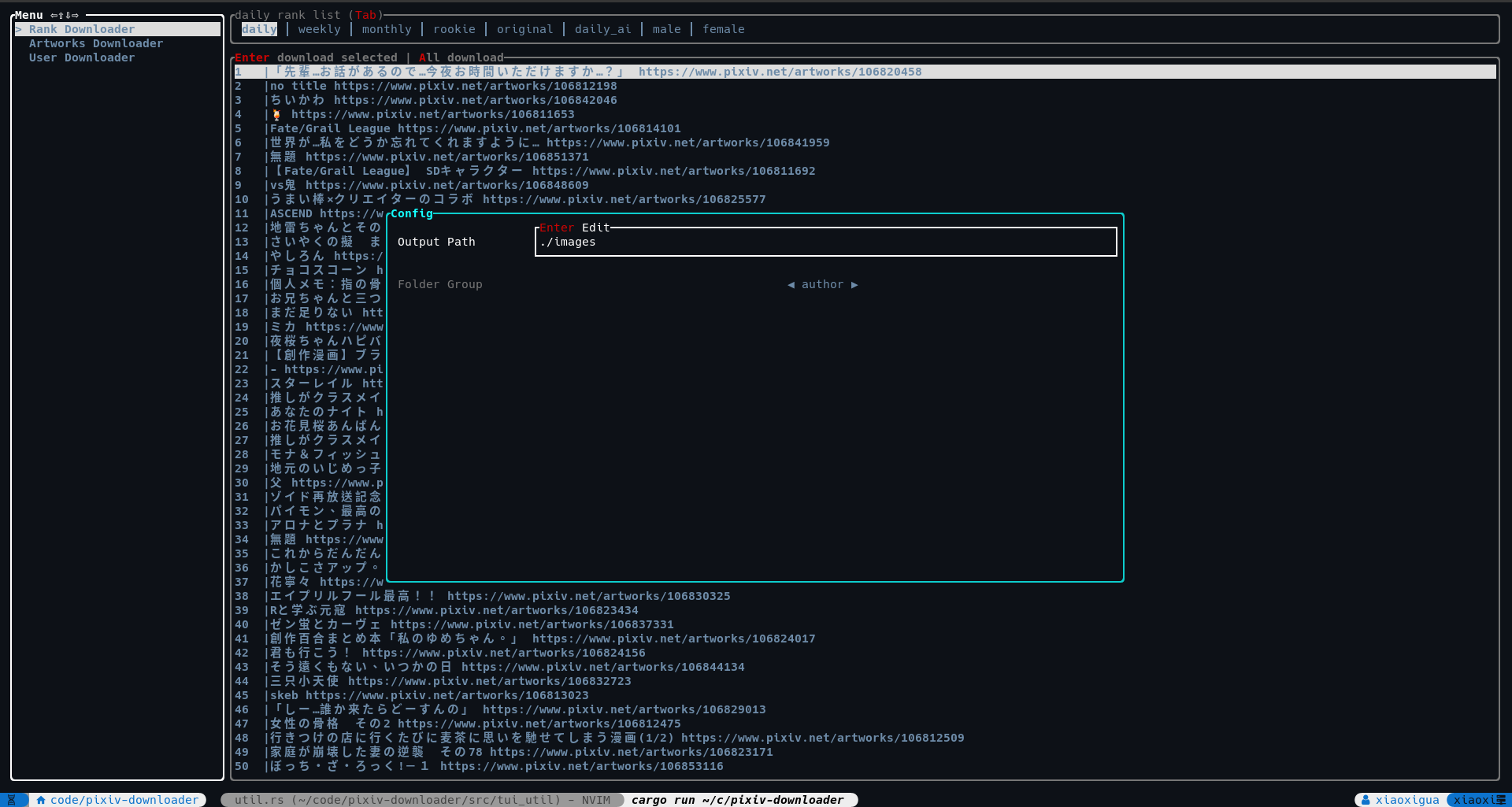Open link artworks/106844134 in row 43
Image resolution: width=1512 pixels, height=807 pixels.
pos(602,667)
